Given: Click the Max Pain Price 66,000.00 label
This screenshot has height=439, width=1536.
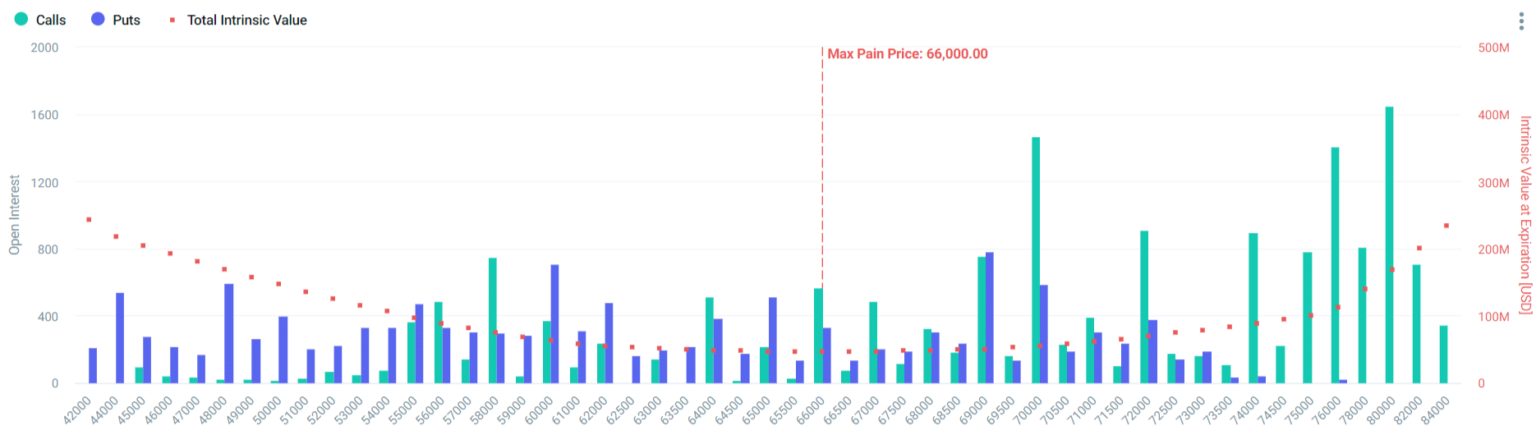Looking at the screenshot, I should [907, 54].
